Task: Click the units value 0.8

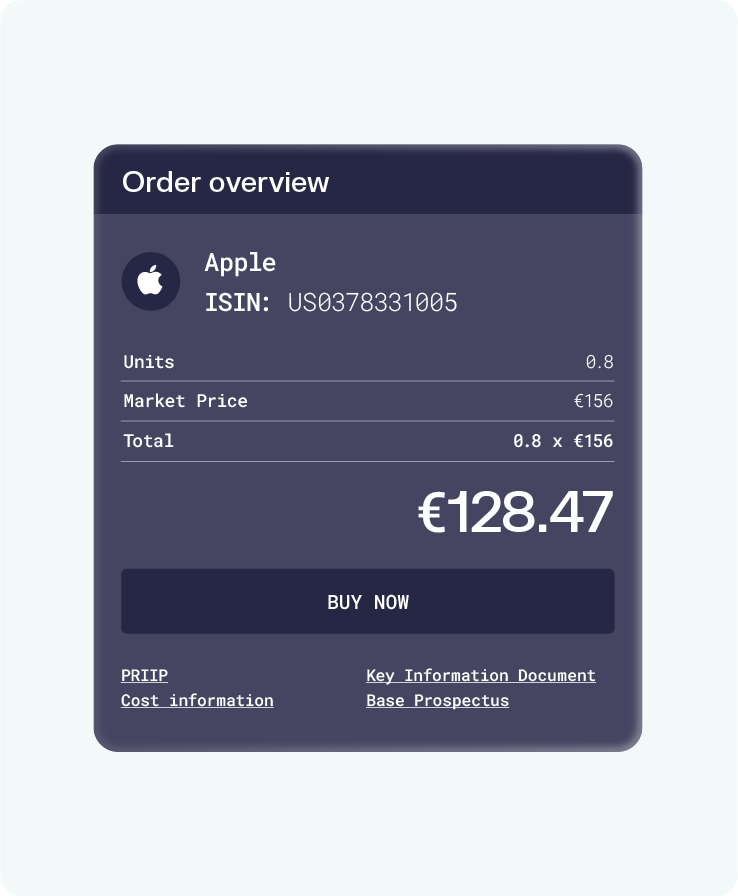Action: pos(599,362)
